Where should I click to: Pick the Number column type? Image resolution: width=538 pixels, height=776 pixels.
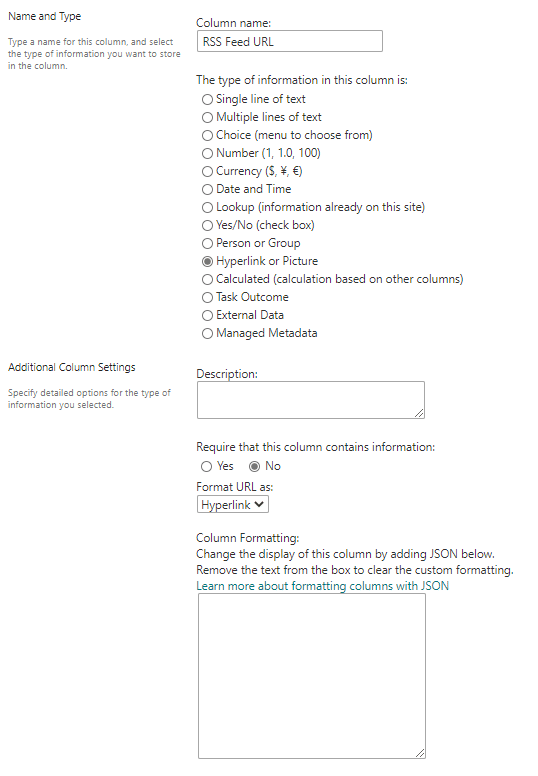pos(207,153)
